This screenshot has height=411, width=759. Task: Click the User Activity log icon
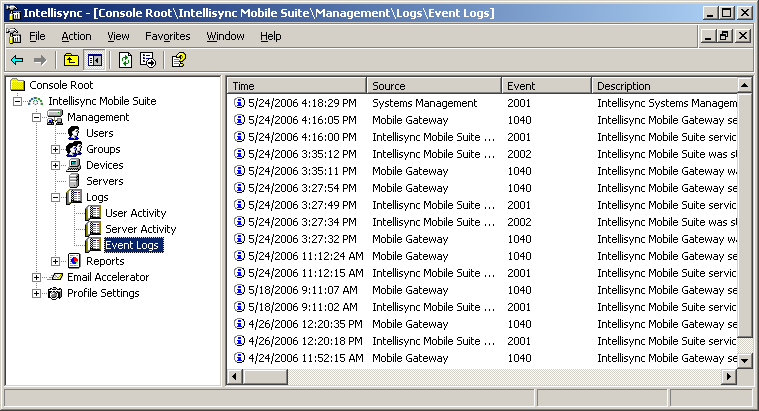pos(93,213)
